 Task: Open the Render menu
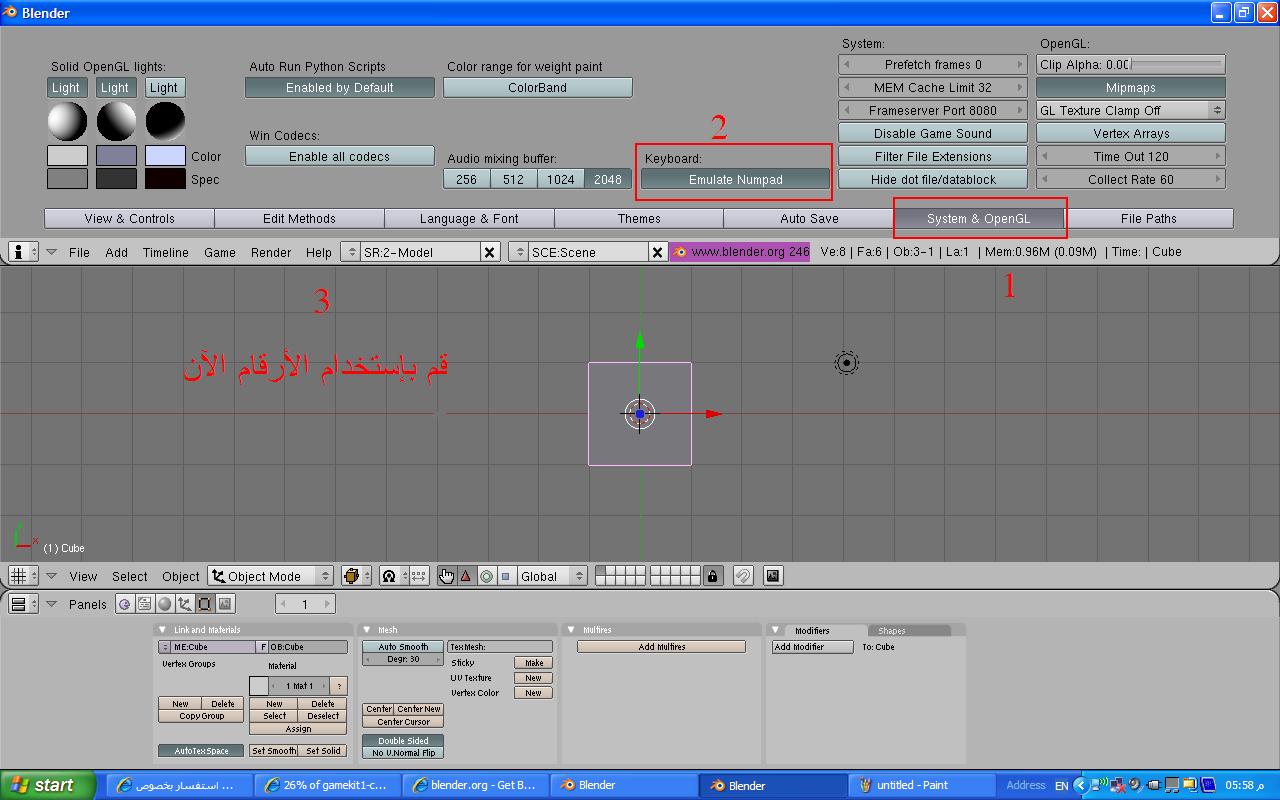point(271,253)
